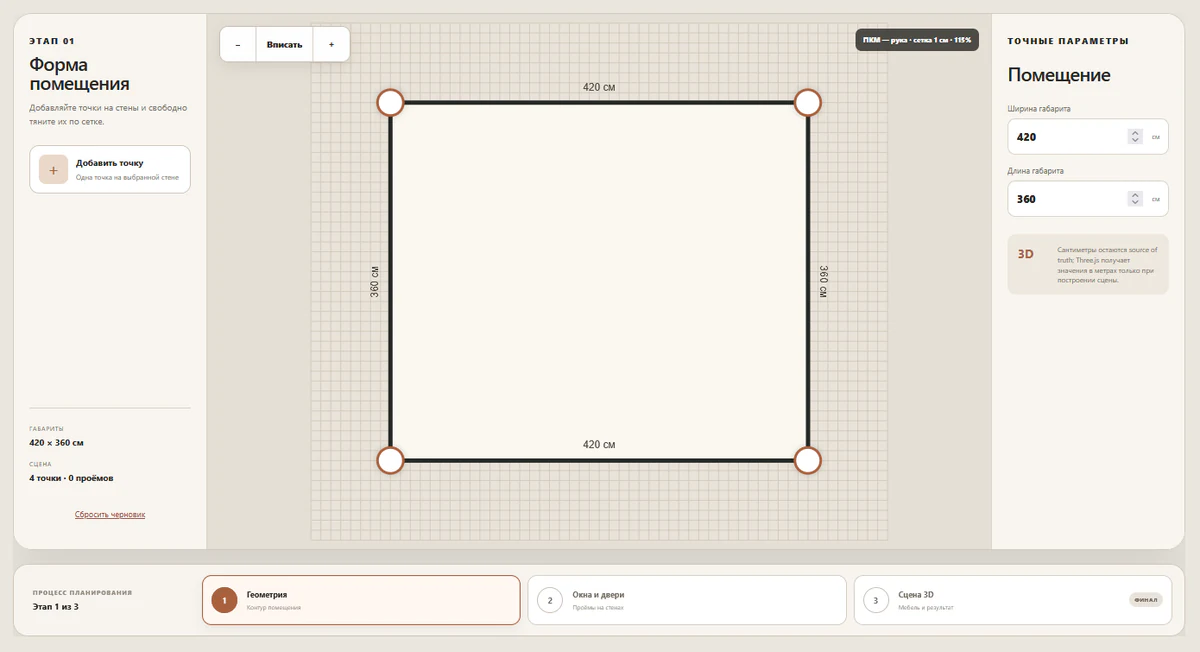Click the Помещение heading in parameters panel
Screen dimensions: 1200x652
click(1059, 75)
